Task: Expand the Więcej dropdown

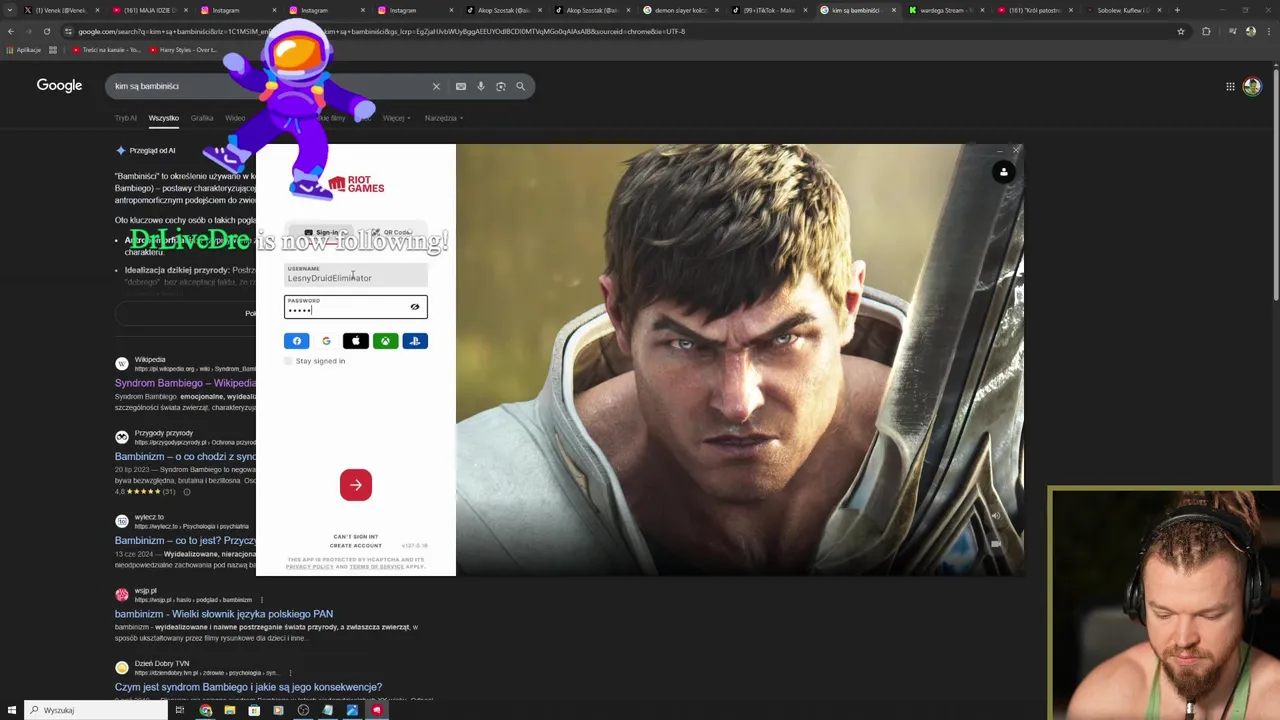Action: (395, 118)
